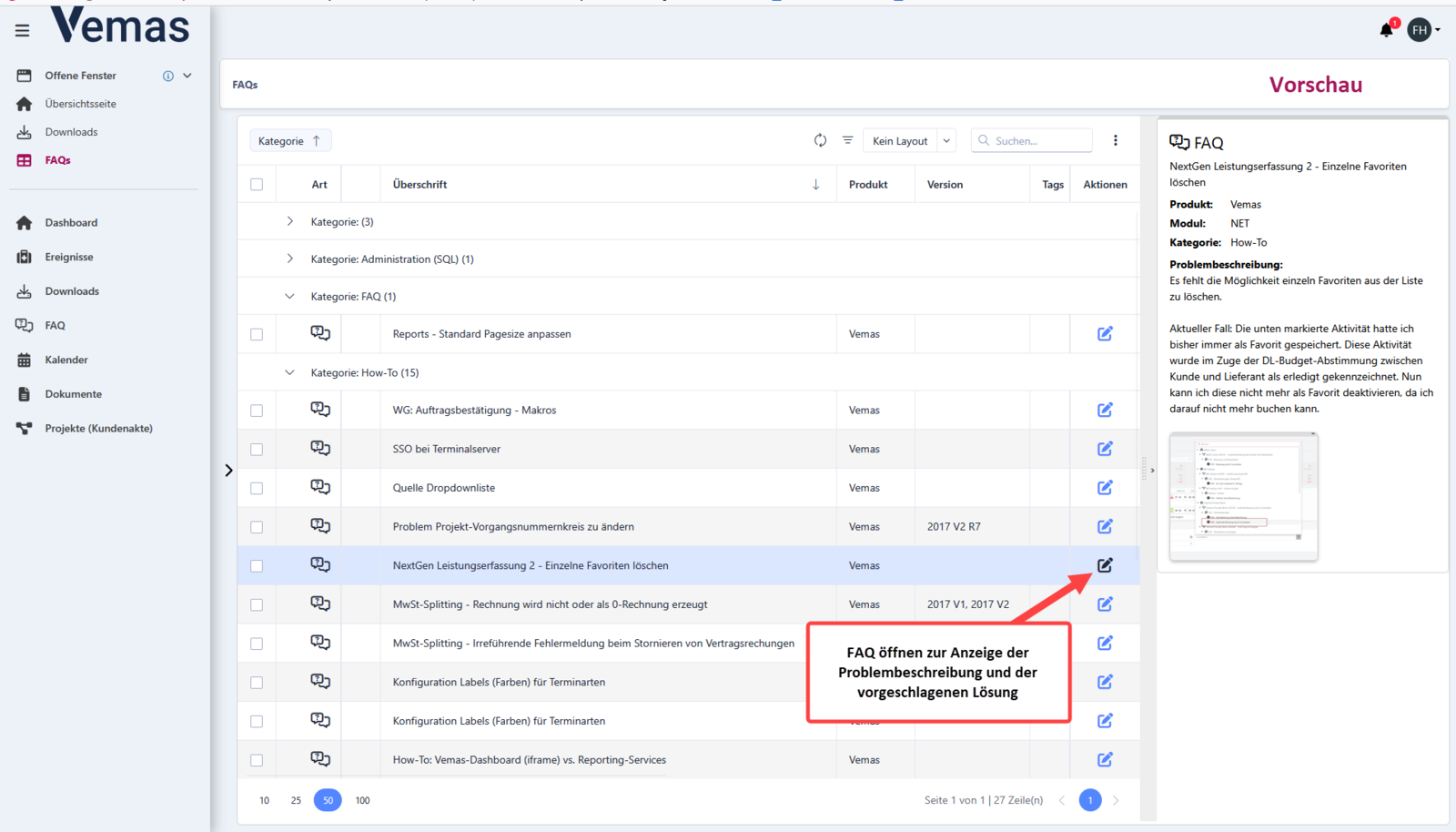Image resolution: width=1456 pixels, height=832 pixels.
Task: Check the MwSt-Splitting Rechnung wird nicht row
Action: (x=257, y=604)
